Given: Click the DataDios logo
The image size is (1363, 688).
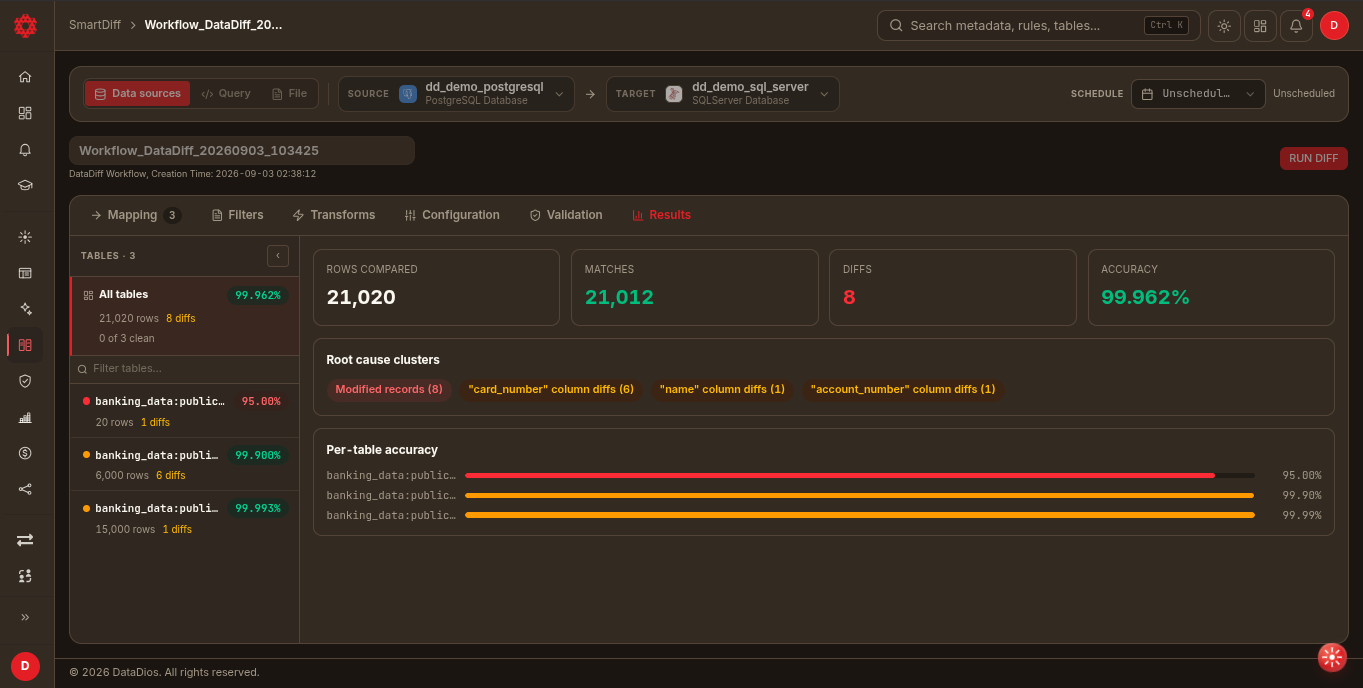Looking at the screenshot, I should pos(25,26).
